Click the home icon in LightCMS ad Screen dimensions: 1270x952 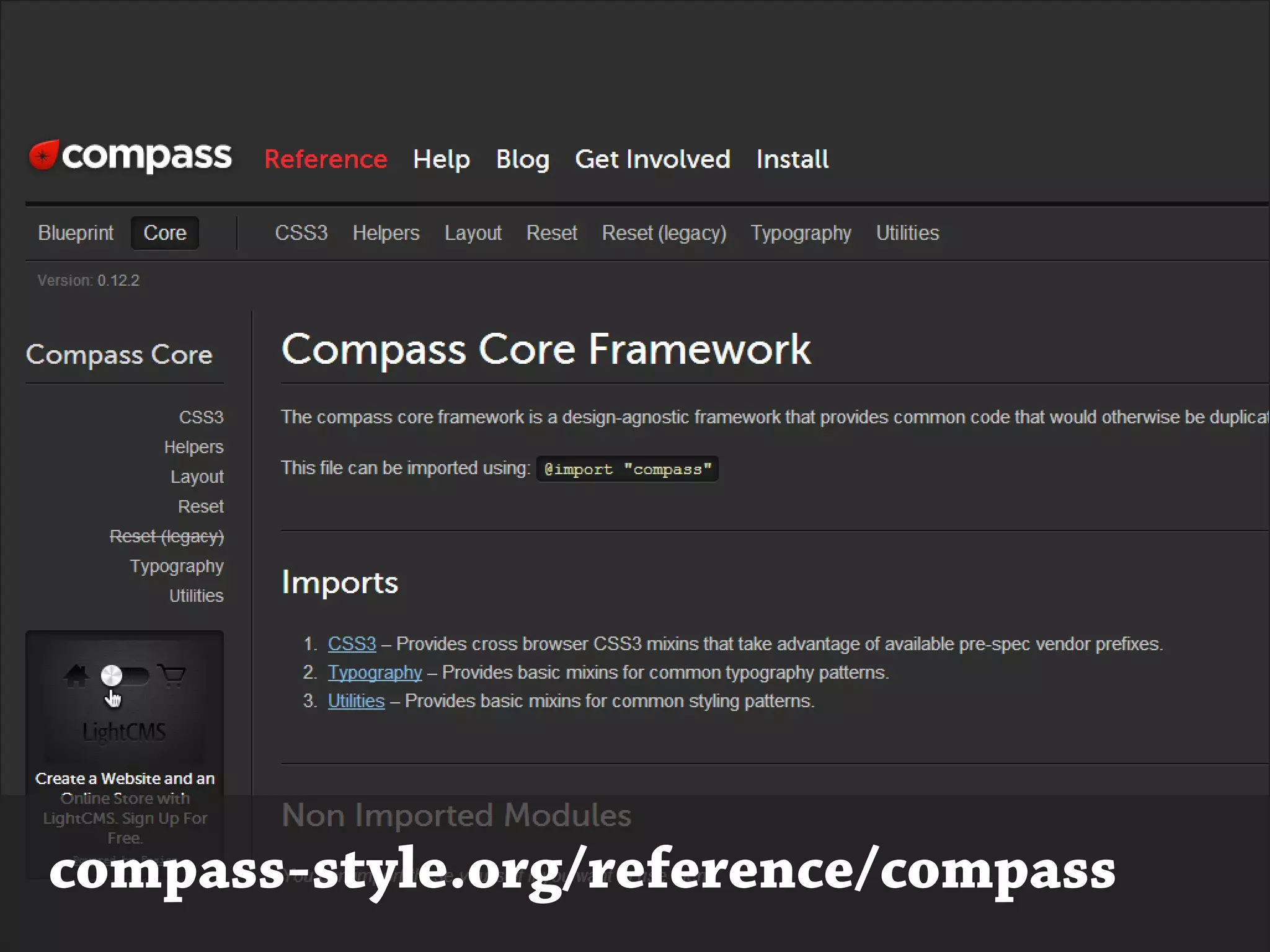(76, 676)
